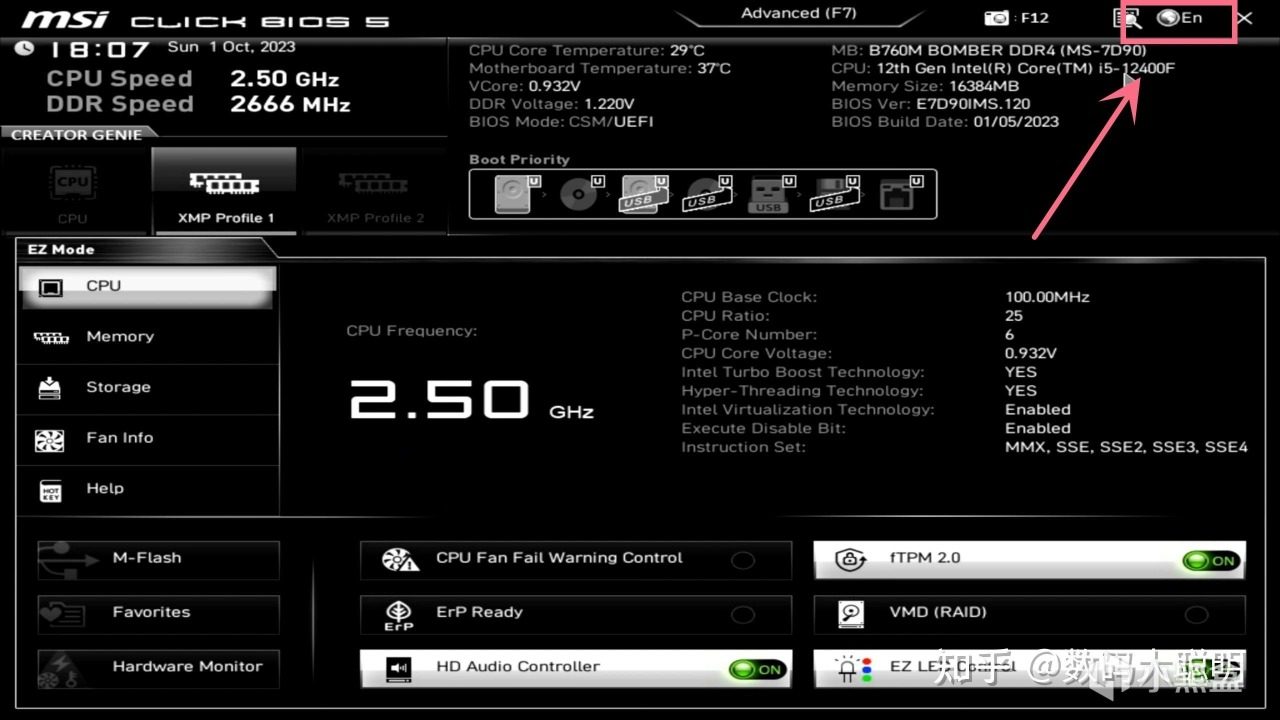Show the Fan Info tab
1280x720 pixels.
148,439
